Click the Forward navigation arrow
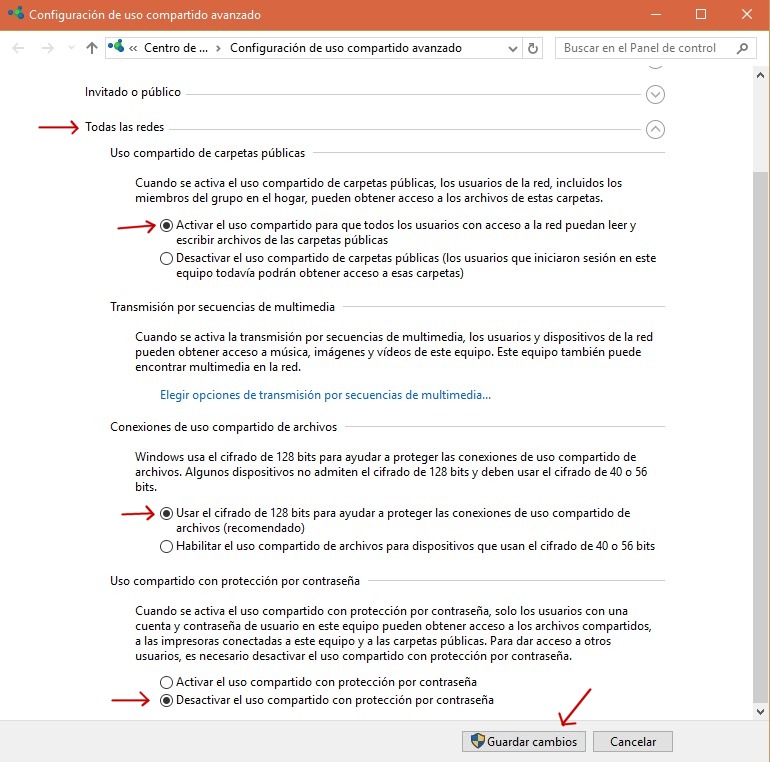 click(x=46, y=48)
